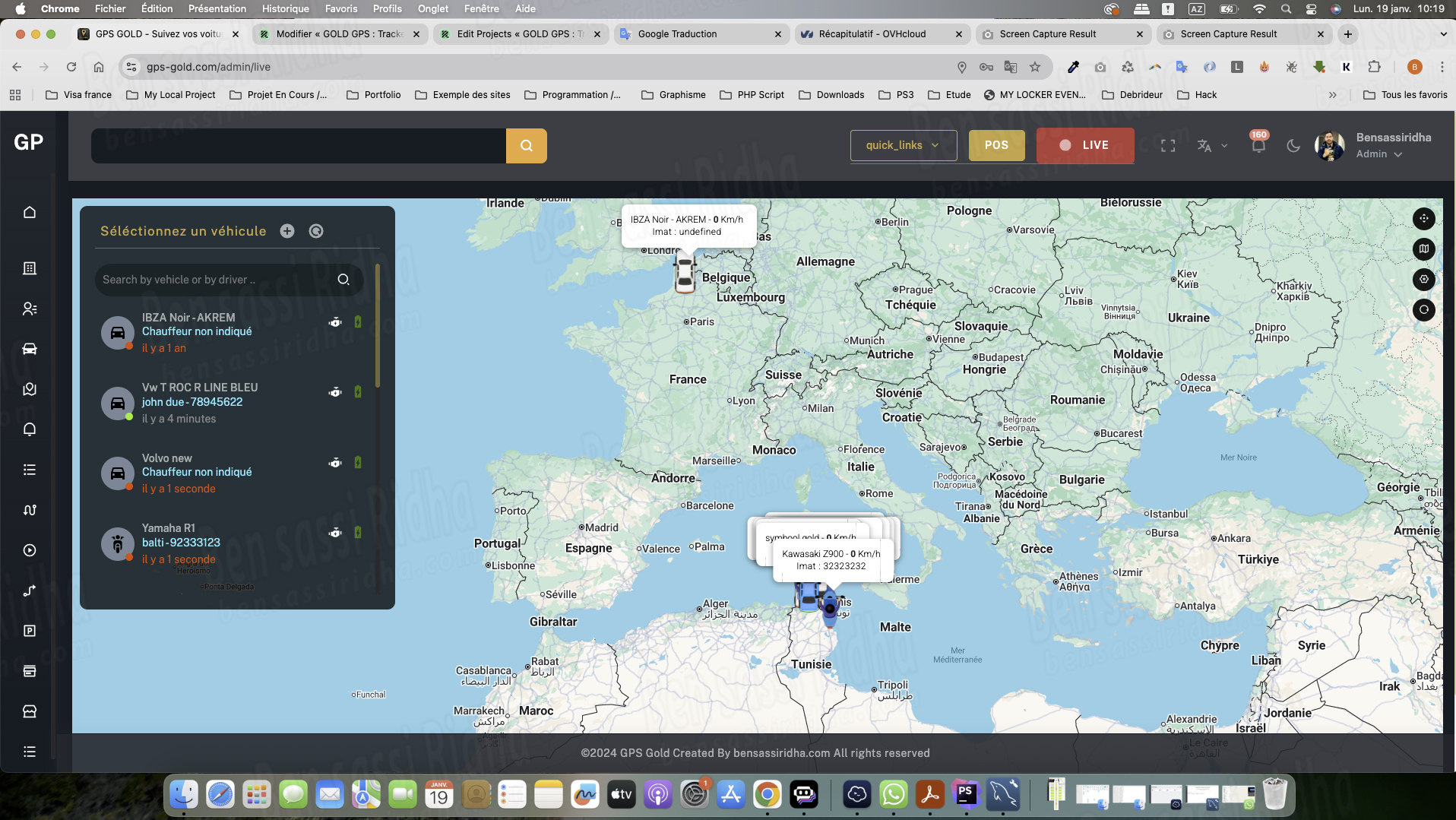Viewport: 1456px width, 820px height.
Task: Expand the quick_links dropdown
Action: click(x=903, y=145)
